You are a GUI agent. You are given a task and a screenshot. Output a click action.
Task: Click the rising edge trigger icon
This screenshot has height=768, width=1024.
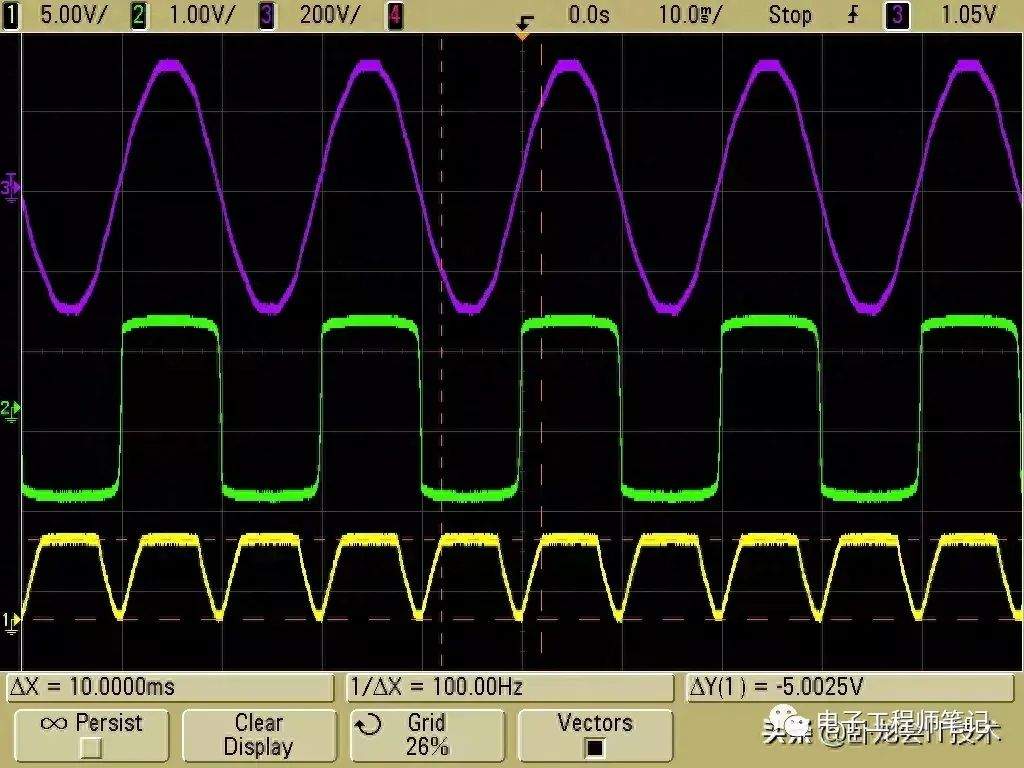[853, 15]
